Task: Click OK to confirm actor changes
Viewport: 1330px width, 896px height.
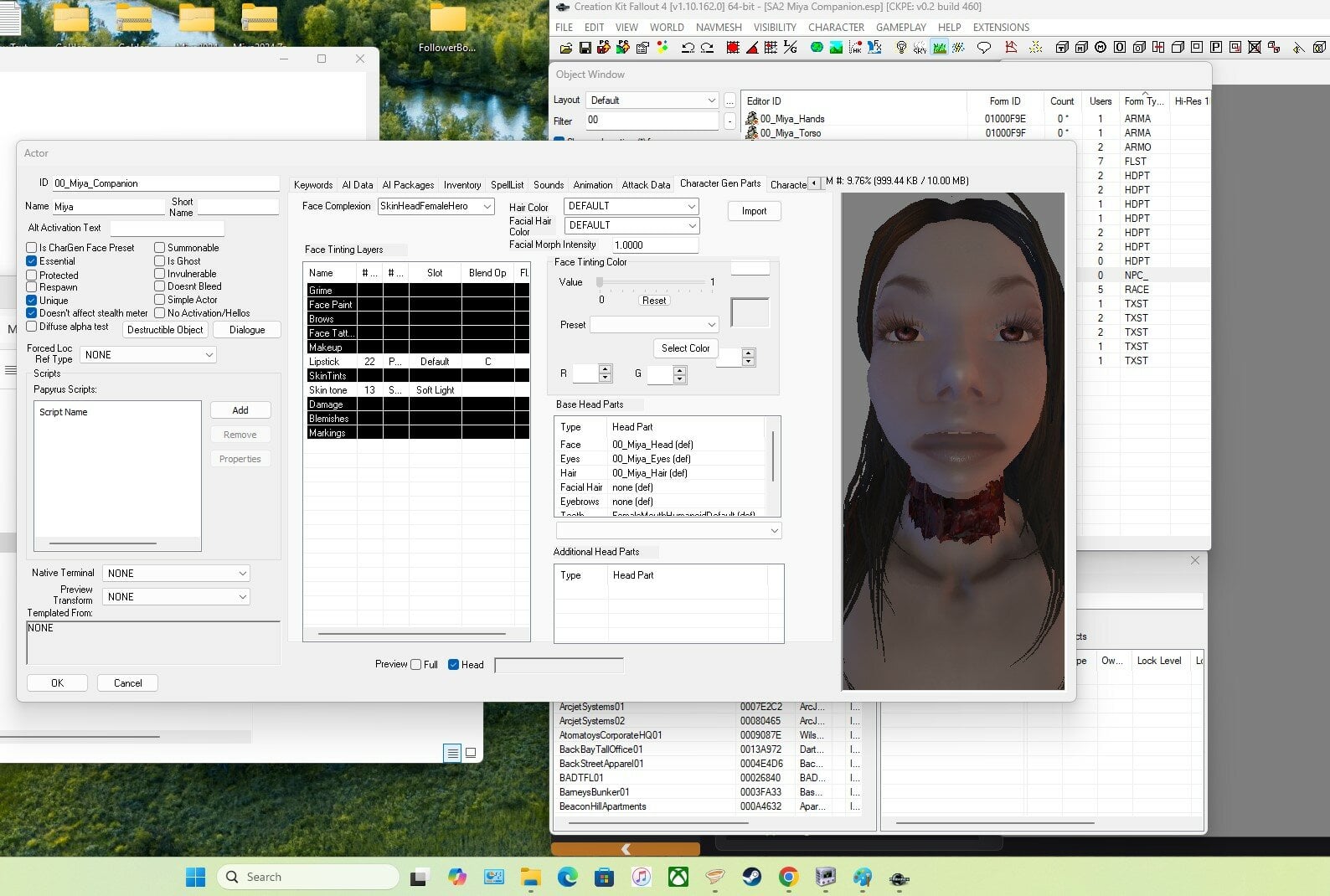Action: click(x=57, y=683)
